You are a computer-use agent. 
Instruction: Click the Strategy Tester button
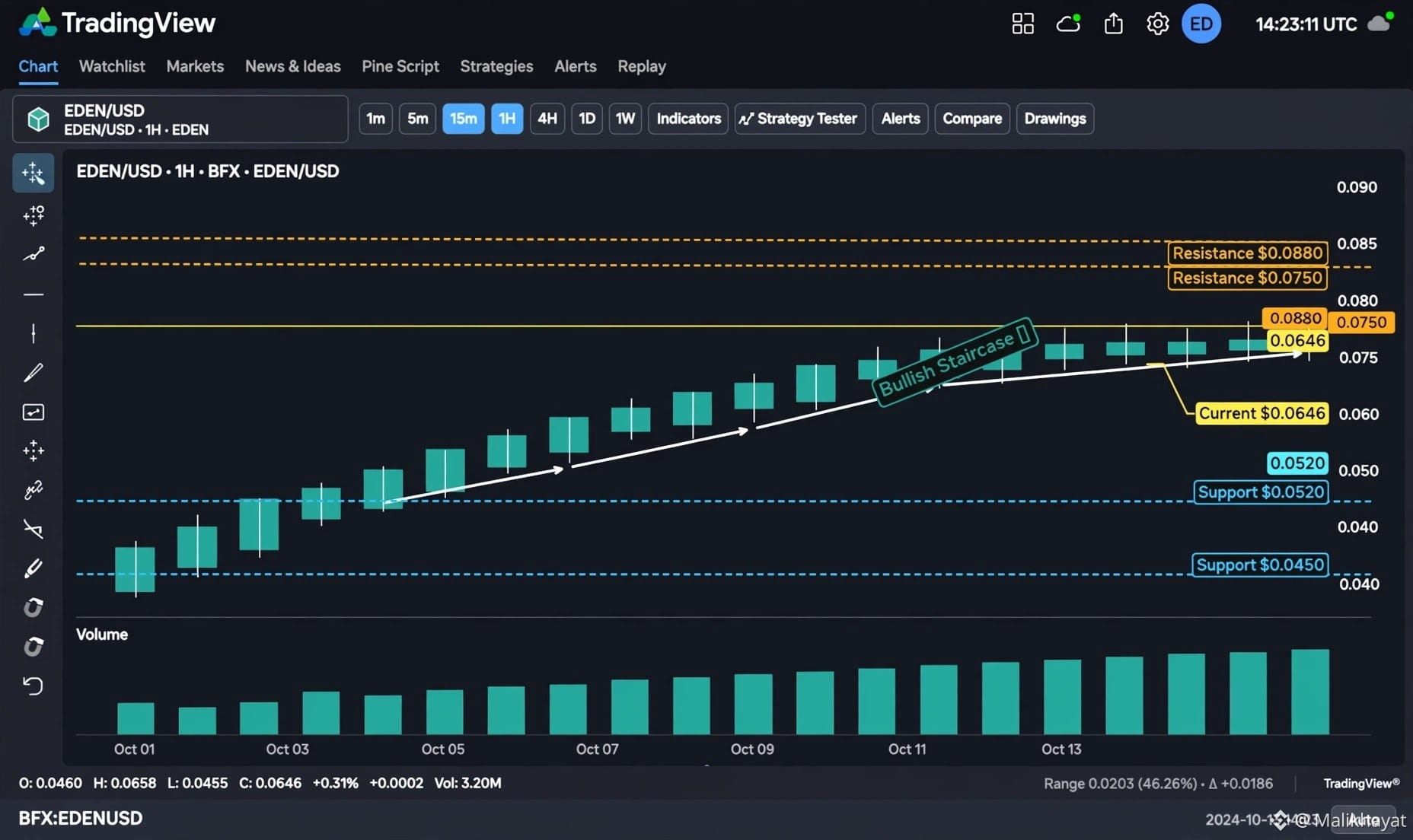click(x=800, y=119)
